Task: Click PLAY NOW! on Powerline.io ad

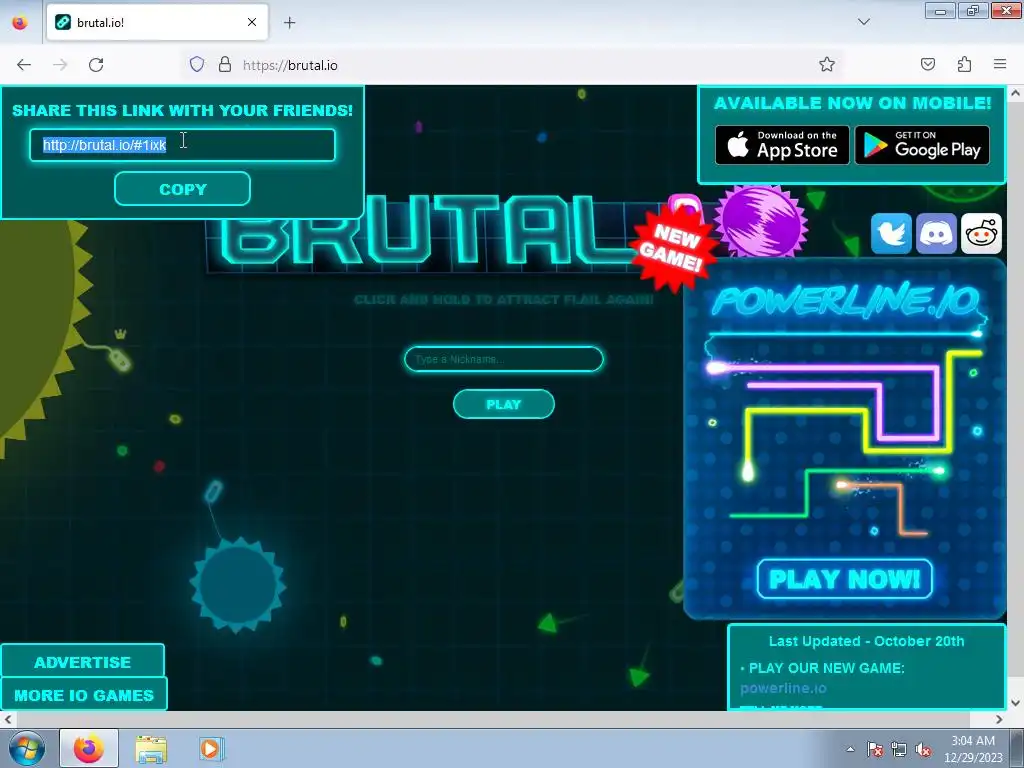Action: click(x=844, y=579)
